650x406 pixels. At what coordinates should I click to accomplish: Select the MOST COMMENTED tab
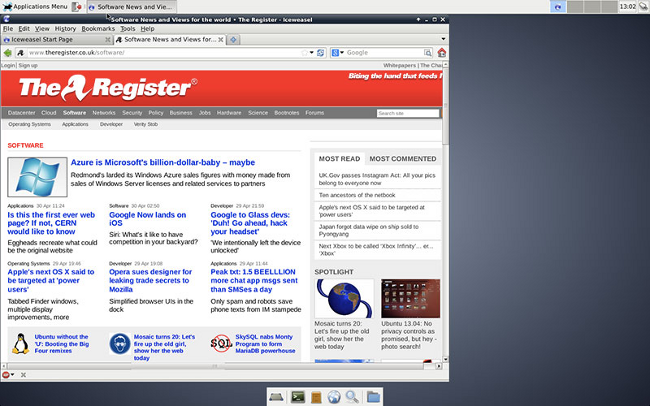(x=403, y=159)
